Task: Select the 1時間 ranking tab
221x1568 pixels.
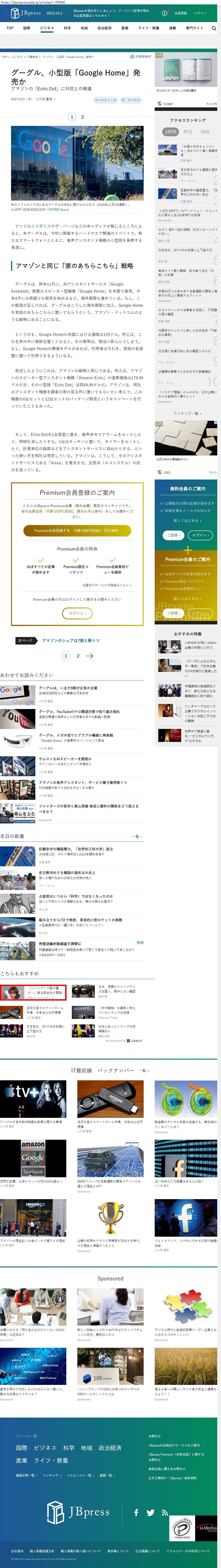Action: (x=170, y=131)
